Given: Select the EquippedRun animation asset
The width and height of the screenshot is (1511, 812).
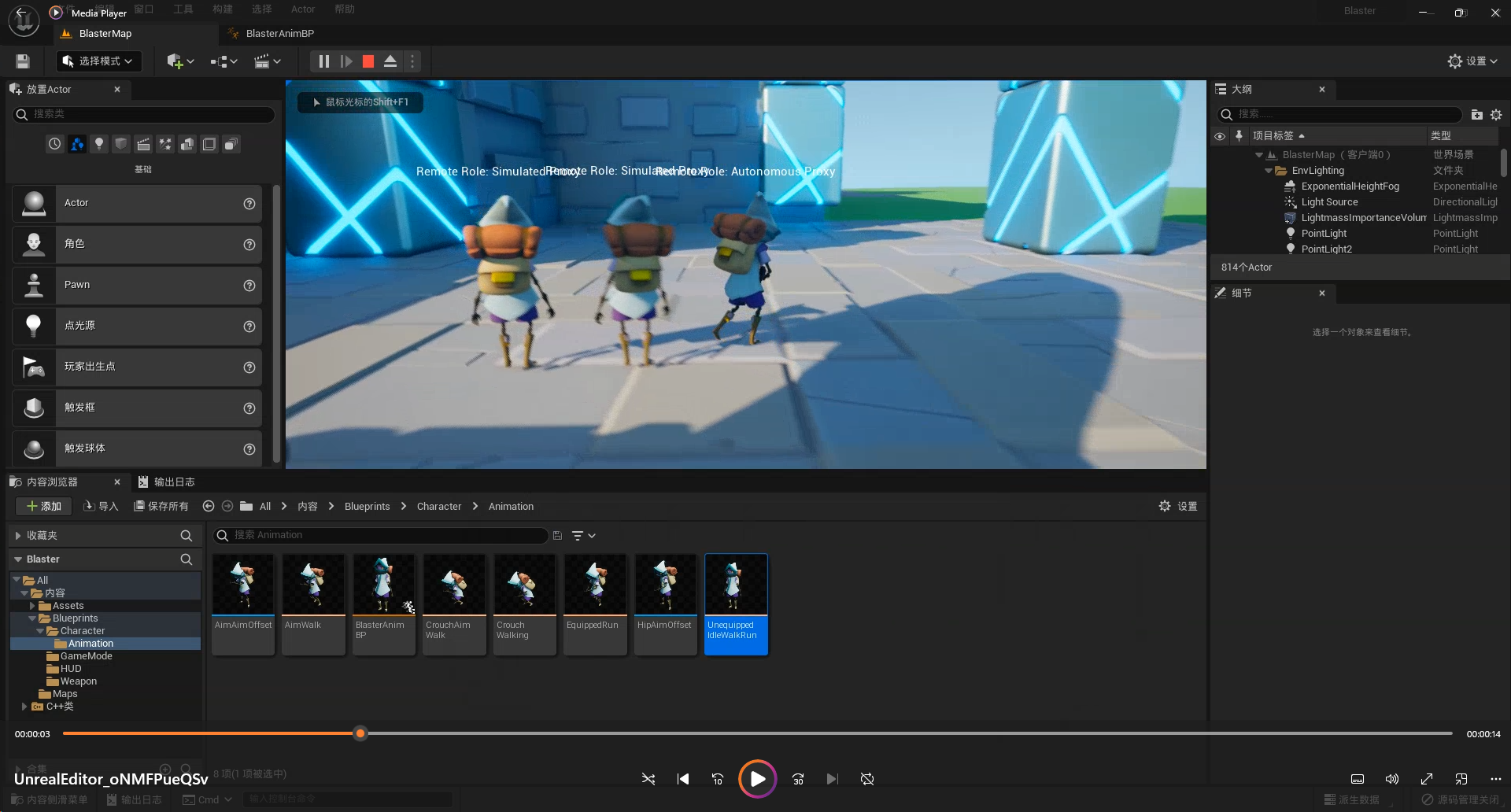Looking at the screenshot, I should click(x=596, y=604).
